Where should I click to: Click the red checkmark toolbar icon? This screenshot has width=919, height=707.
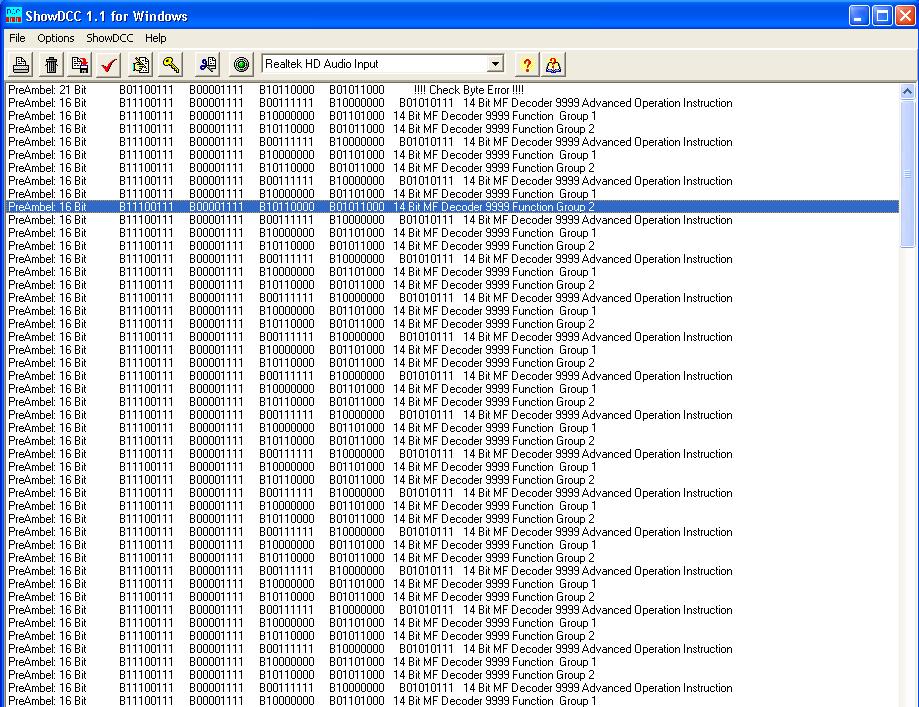click(x=109, y=65)
